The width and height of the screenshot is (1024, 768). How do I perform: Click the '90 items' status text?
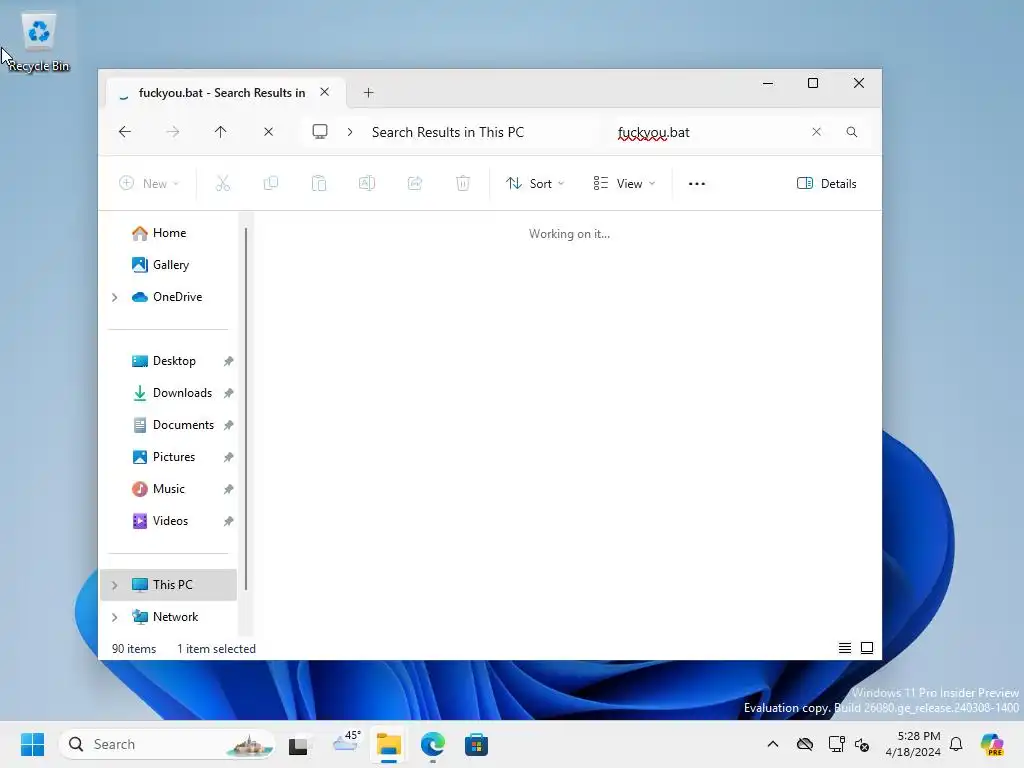(134, 648)
